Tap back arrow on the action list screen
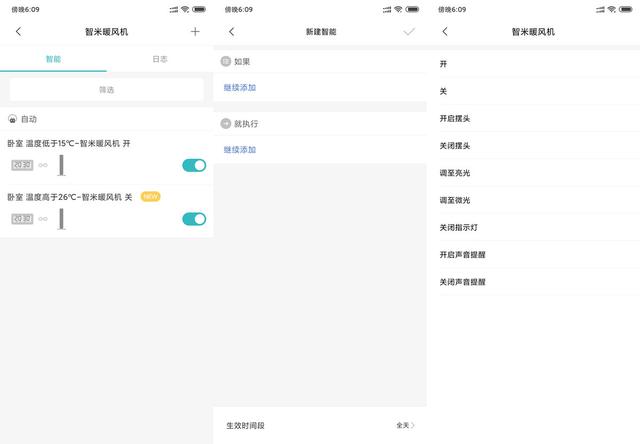This screenshot has height=444, width=640. click(445, 31)
